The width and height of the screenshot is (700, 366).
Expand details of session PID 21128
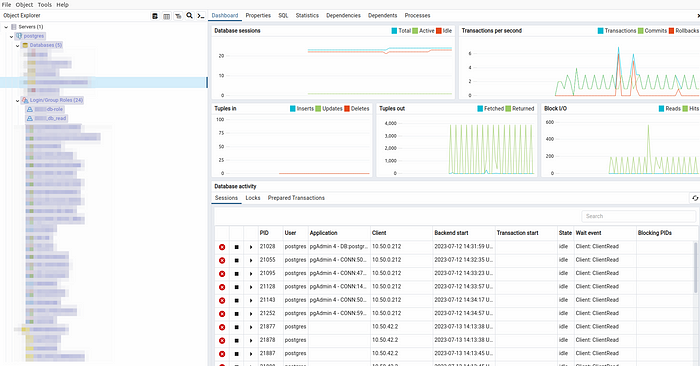tap(251, 287)
